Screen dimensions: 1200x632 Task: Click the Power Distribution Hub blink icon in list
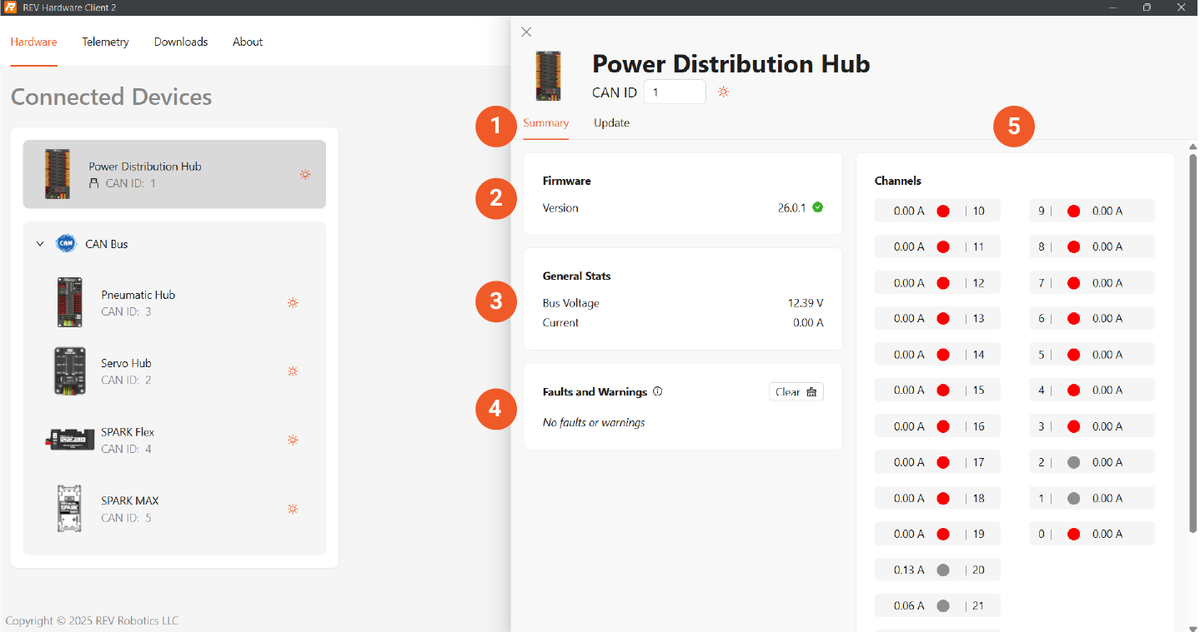point(305,174)
